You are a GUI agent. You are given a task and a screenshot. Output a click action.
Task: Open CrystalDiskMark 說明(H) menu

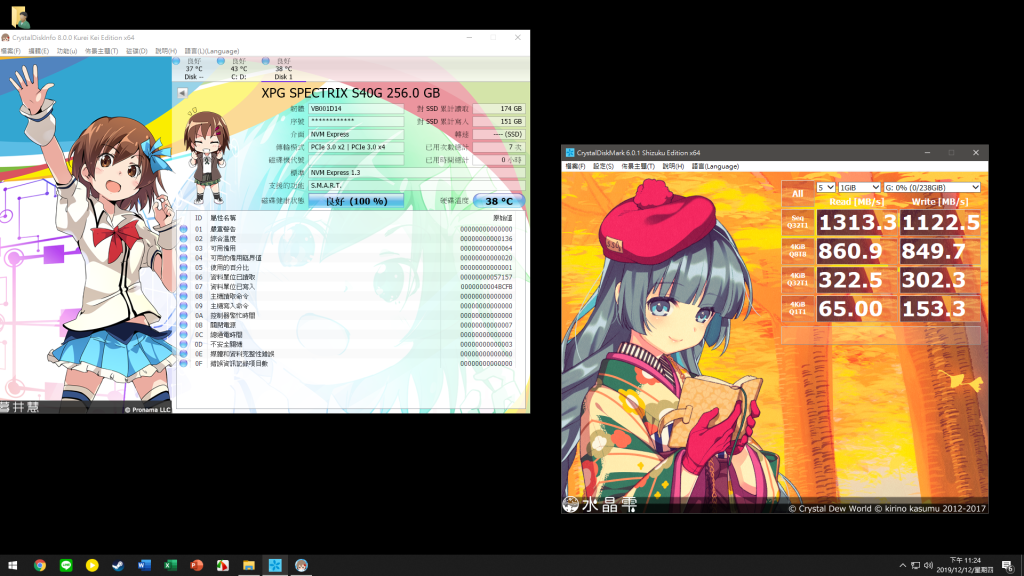point(673,167)
